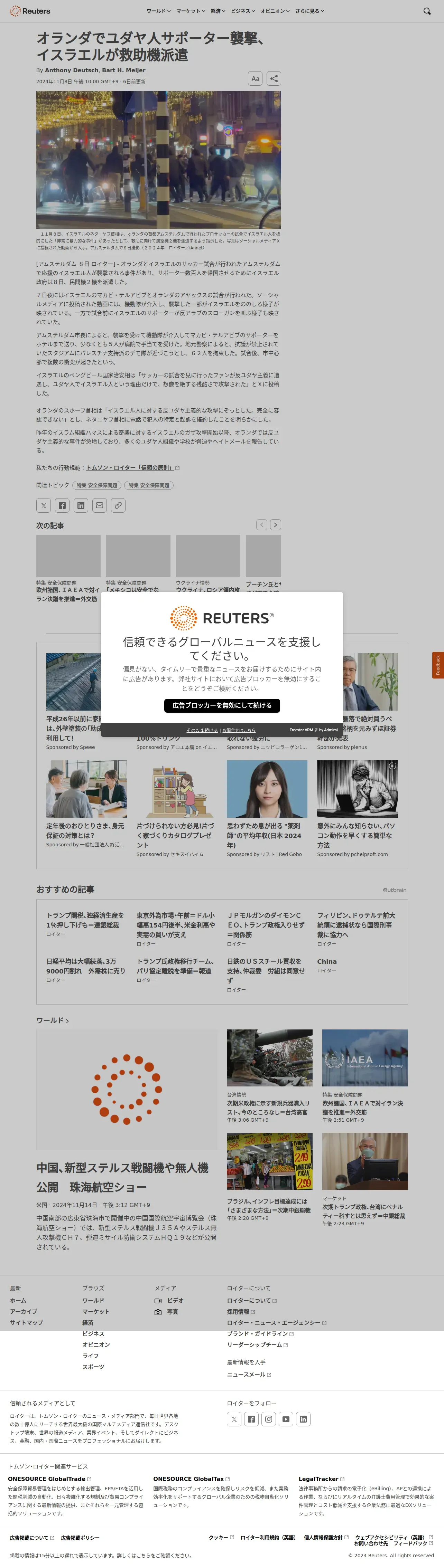
Task: Open footer スポーツ link
Action: [93, 1367]
